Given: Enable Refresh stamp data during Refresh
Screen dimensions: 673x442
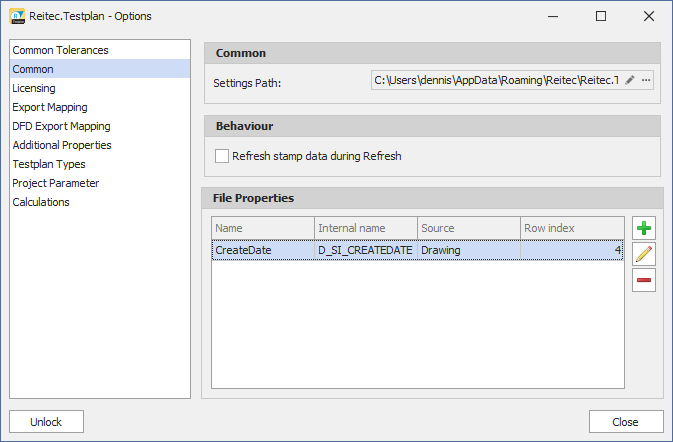Looking at the screenshot, I should pyautogui.click(x=222, y=156).
